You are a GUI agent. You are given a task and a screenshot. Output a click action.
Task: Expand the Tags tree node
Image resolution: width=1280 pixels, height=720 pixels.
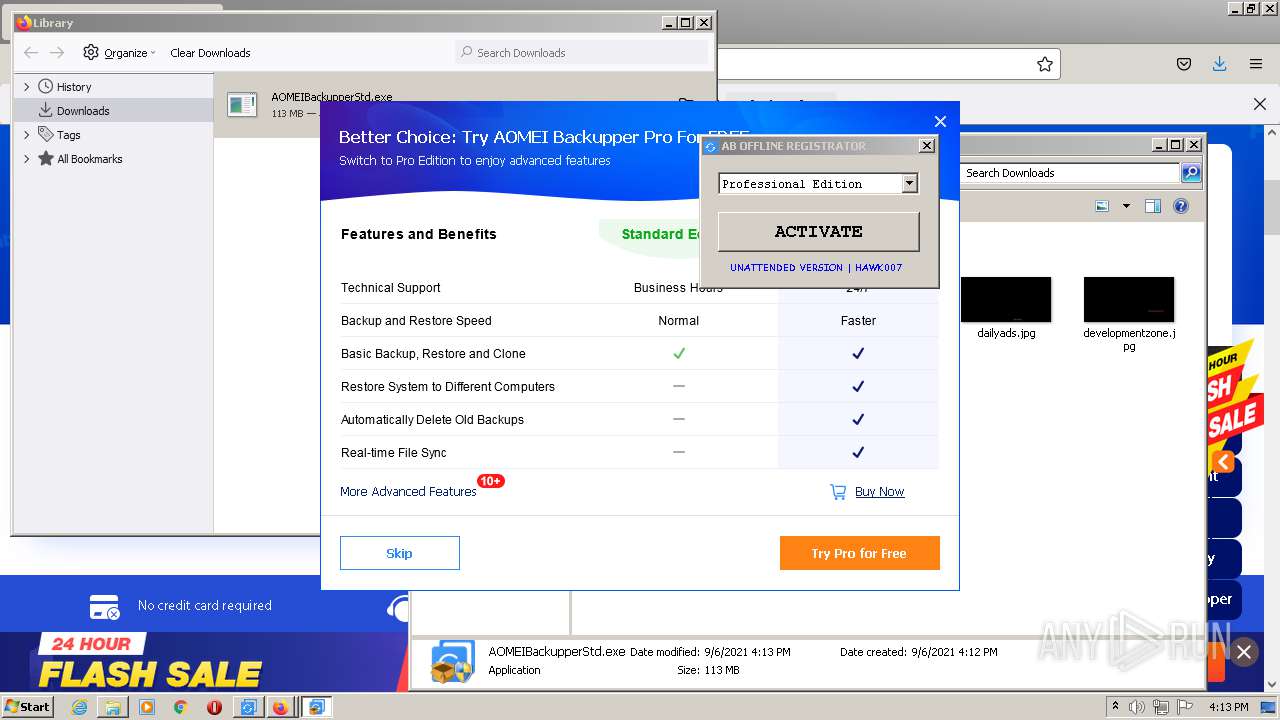click(27, 135)
